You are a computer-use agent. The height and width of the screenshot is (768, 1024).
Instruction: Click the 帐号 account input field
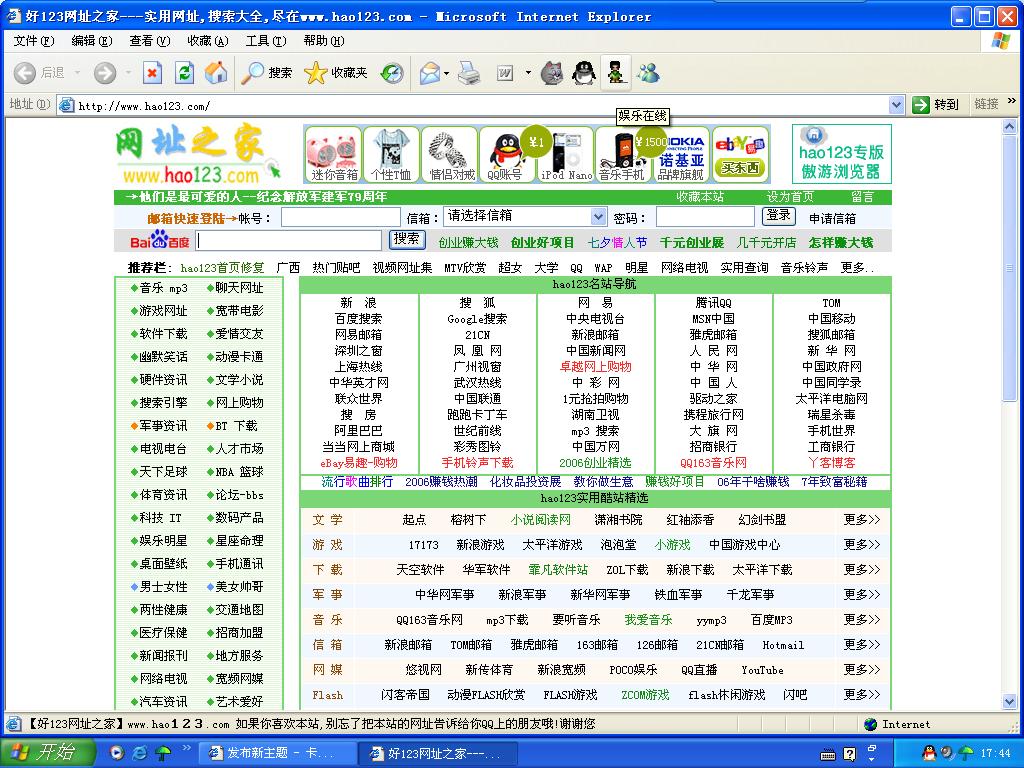tap(340, 217)
